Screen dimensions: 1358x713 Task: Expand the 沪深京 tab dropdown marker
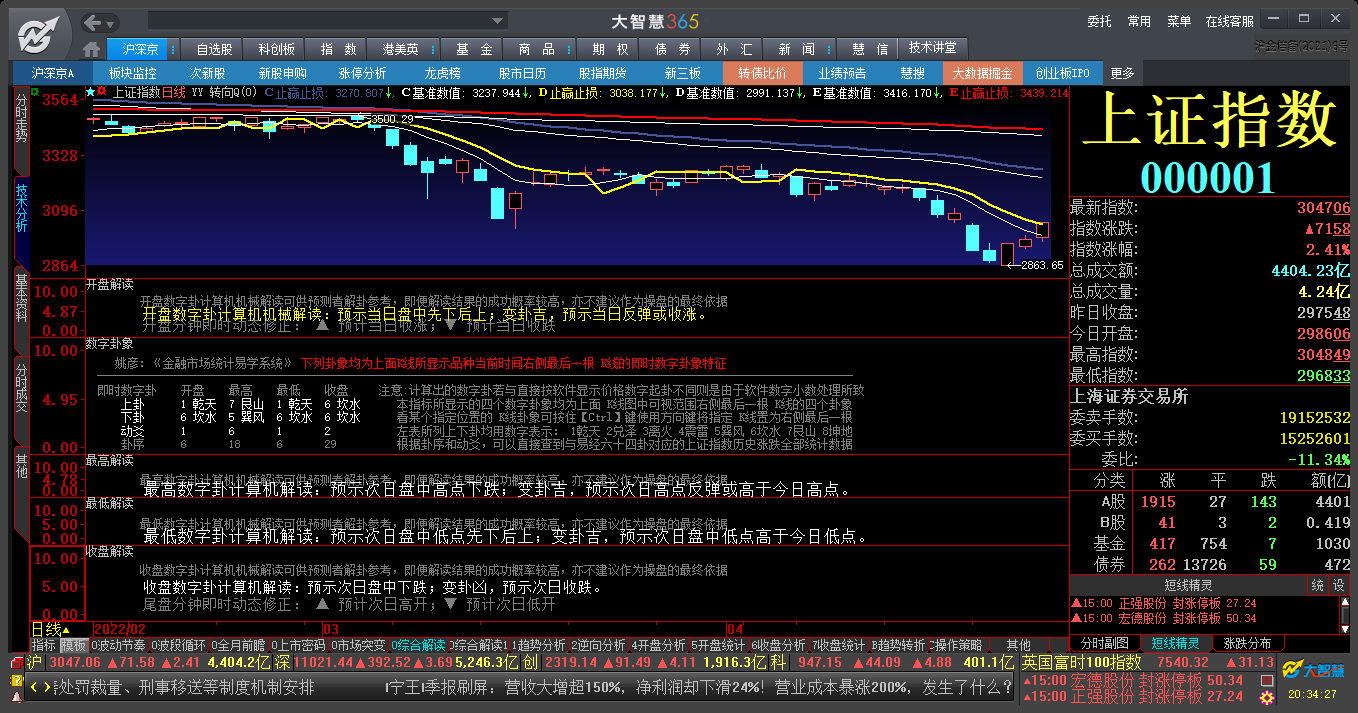tap(173, 49)
